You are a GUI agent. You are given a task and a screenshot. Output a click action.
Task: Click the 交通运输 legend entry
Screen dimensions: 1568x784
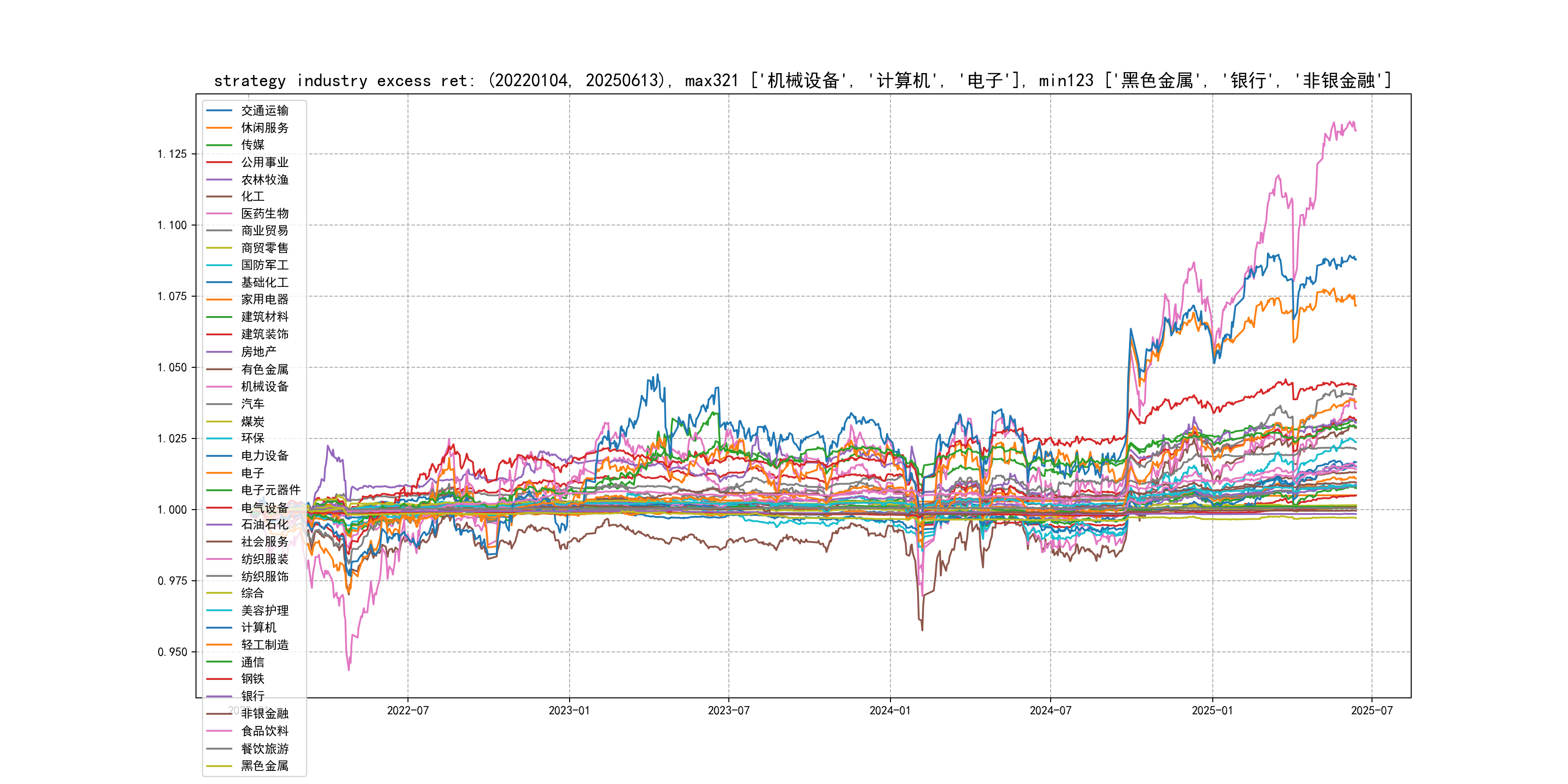click(264, 111)
